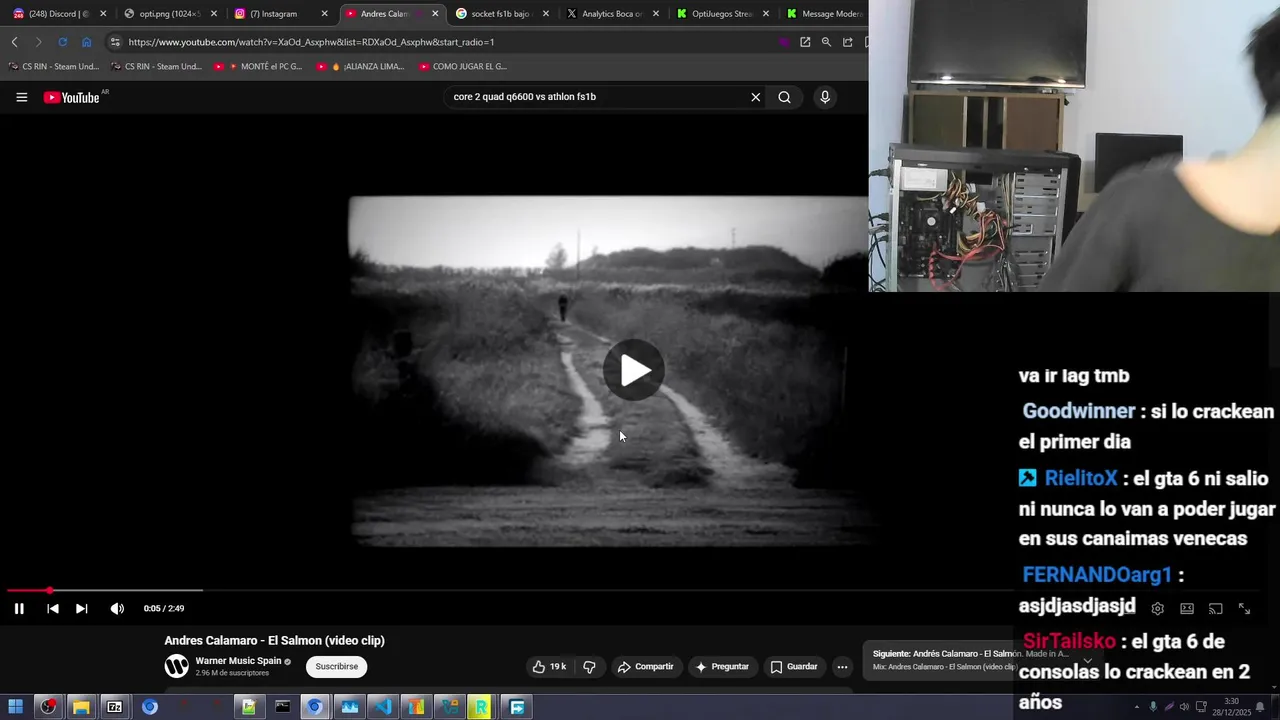Open the browser zoom magnifier icon

826,42
